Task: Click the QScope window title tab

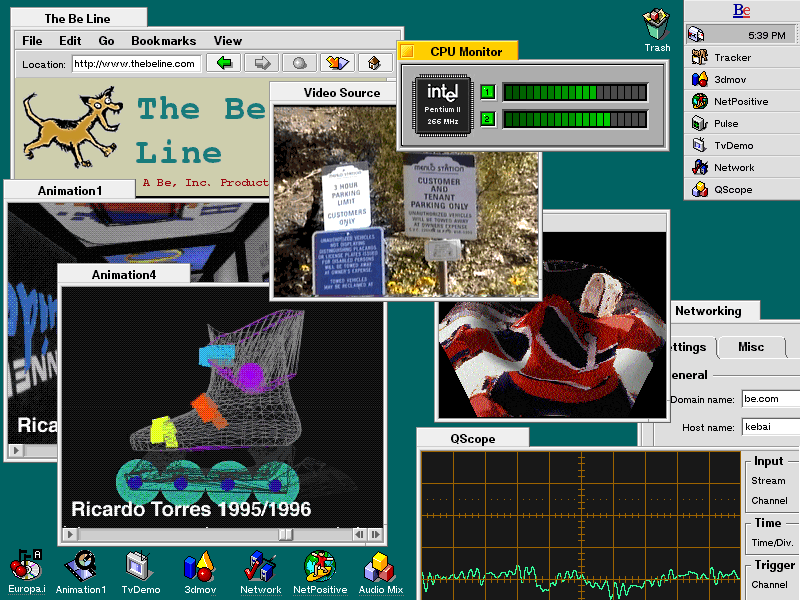Action: [x=473, y=439]
